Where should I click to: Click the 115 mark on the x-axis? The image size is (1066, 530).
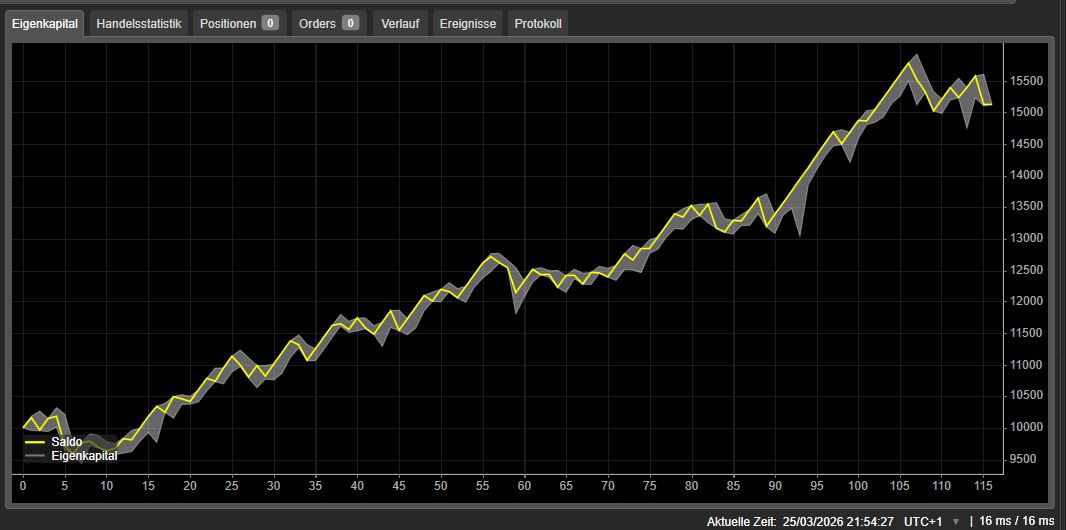[983, 486]
